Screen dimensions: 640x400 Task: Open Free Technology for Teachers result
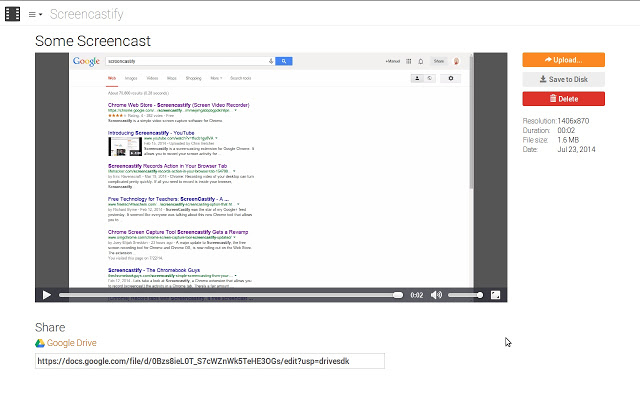168,199
